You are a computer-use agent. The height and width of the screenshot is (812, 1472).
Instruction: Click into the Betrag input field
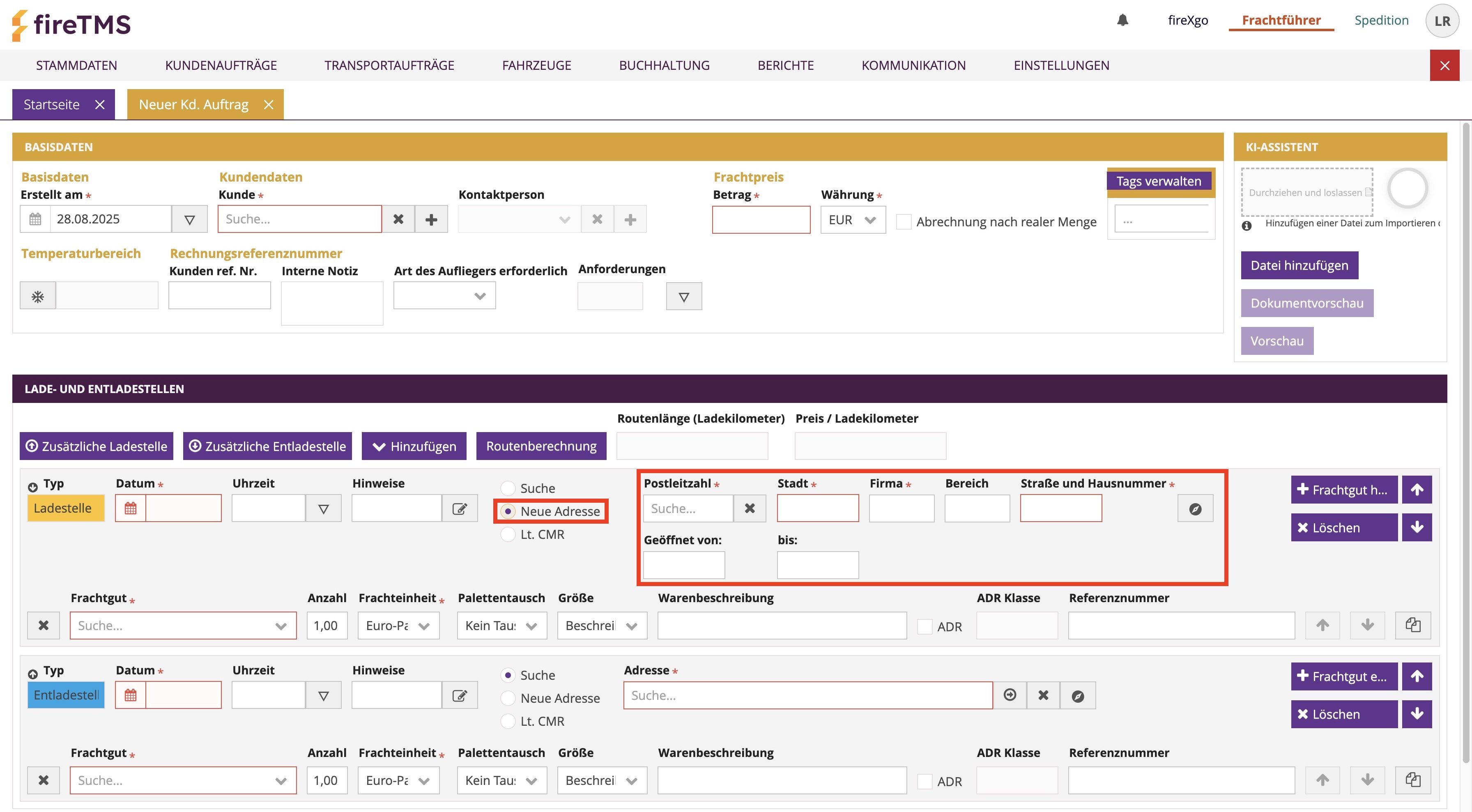(x=761, y=220)
